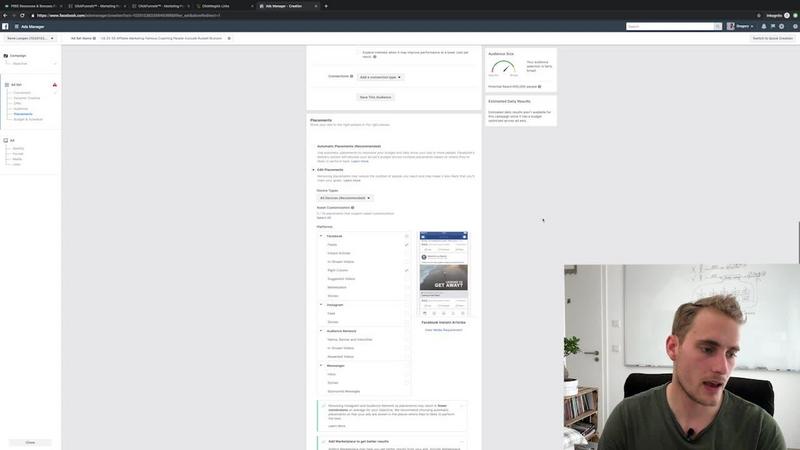Select Automatic Placements radio option
The height and width of the screenshot is (450, 800).
coord(313,146)
